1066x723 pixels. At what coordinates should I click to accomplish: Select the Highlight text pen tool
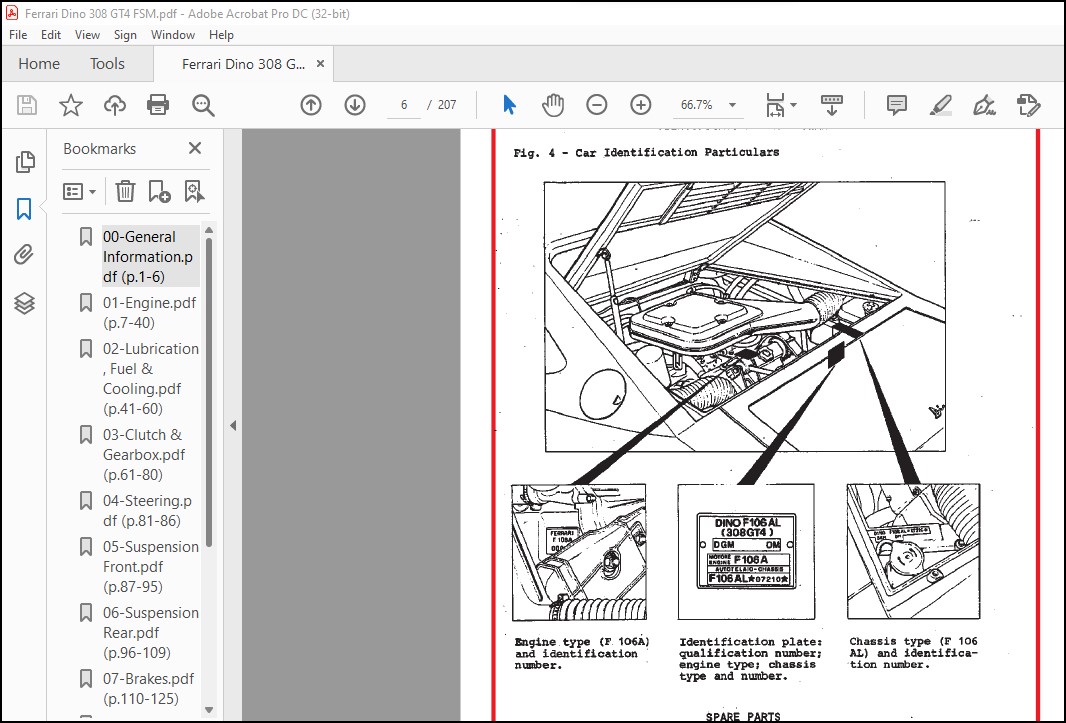point(940,105)
